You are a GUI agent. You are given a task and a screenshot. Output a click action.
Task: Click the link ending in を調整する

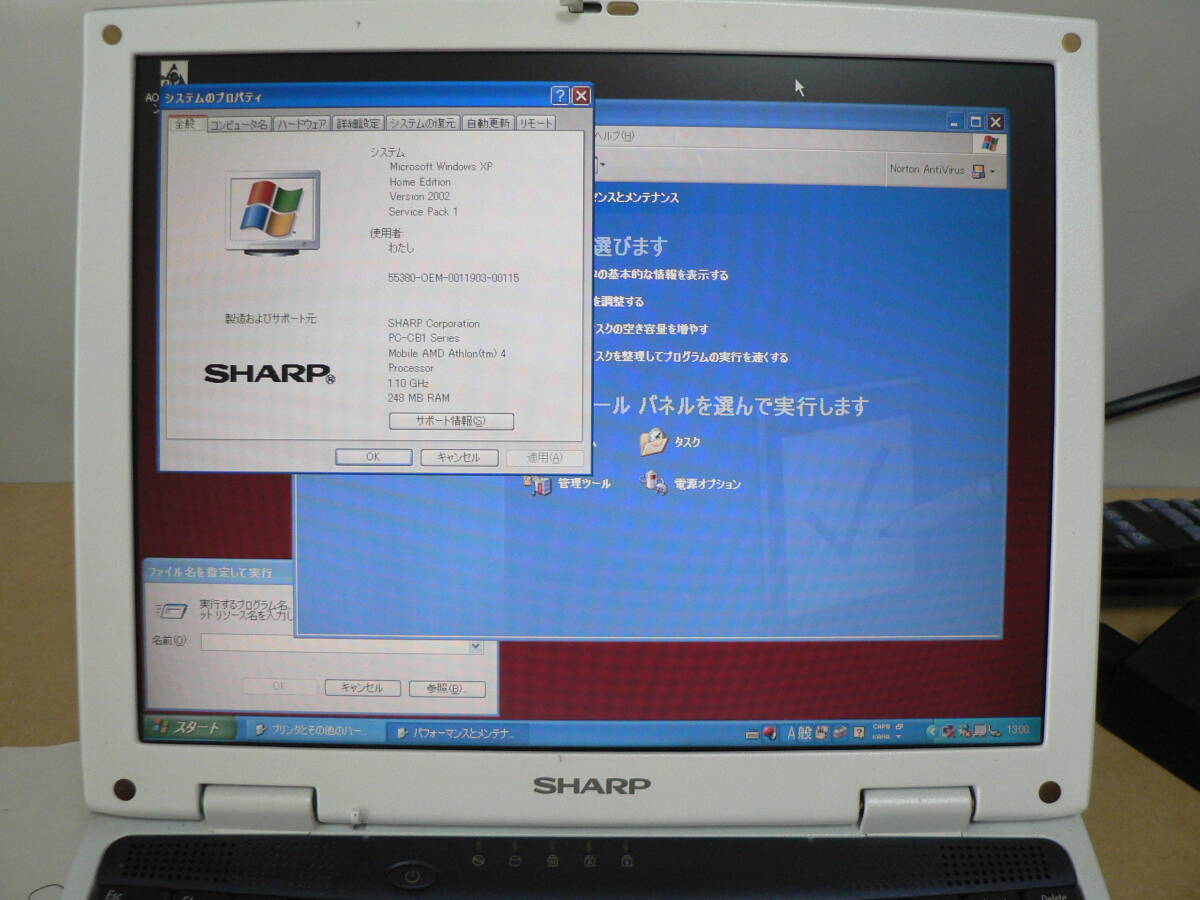click(x=619, y=301)
